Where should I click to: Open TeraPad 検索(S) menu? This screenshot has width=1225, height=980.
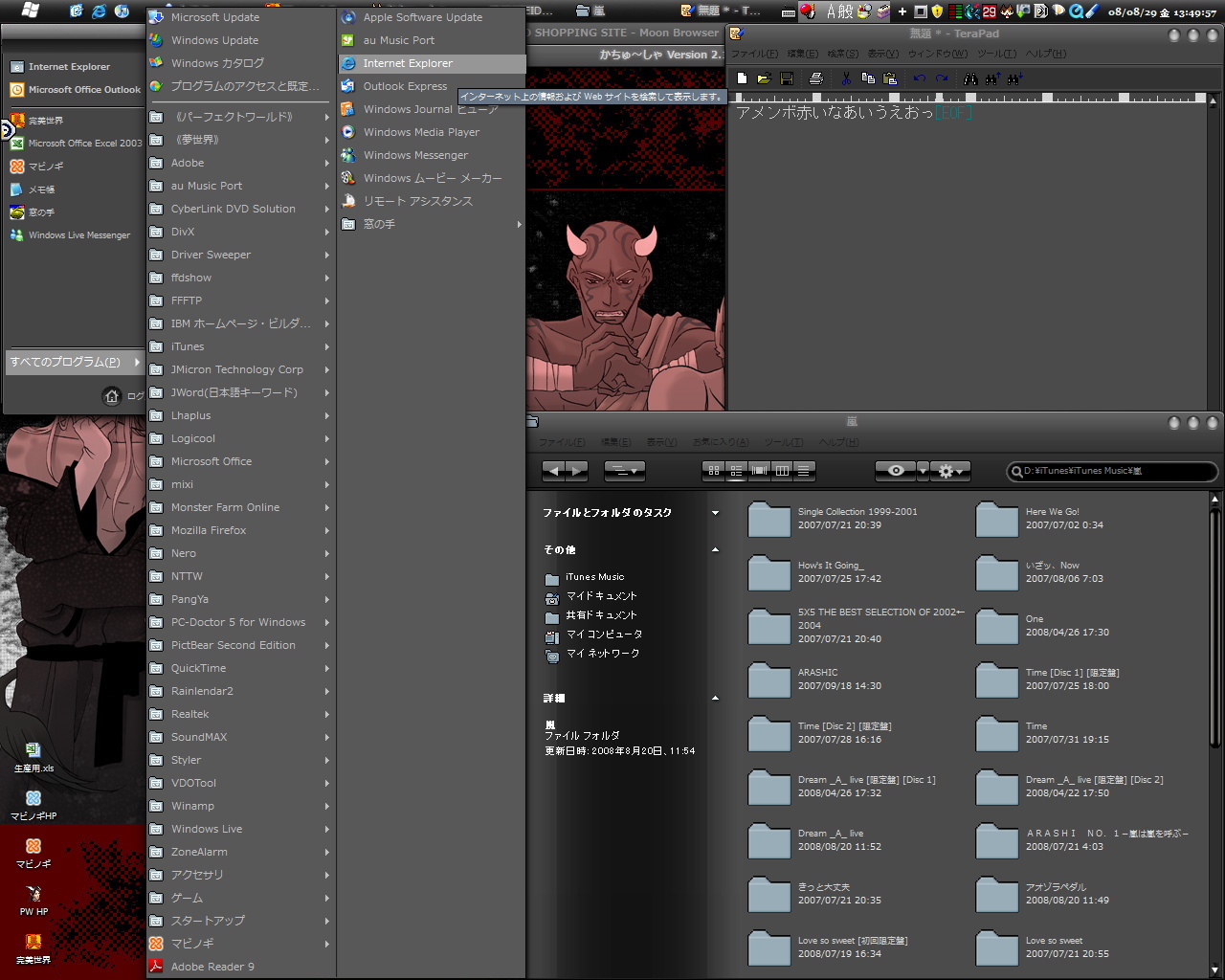[x=843, y=54]
